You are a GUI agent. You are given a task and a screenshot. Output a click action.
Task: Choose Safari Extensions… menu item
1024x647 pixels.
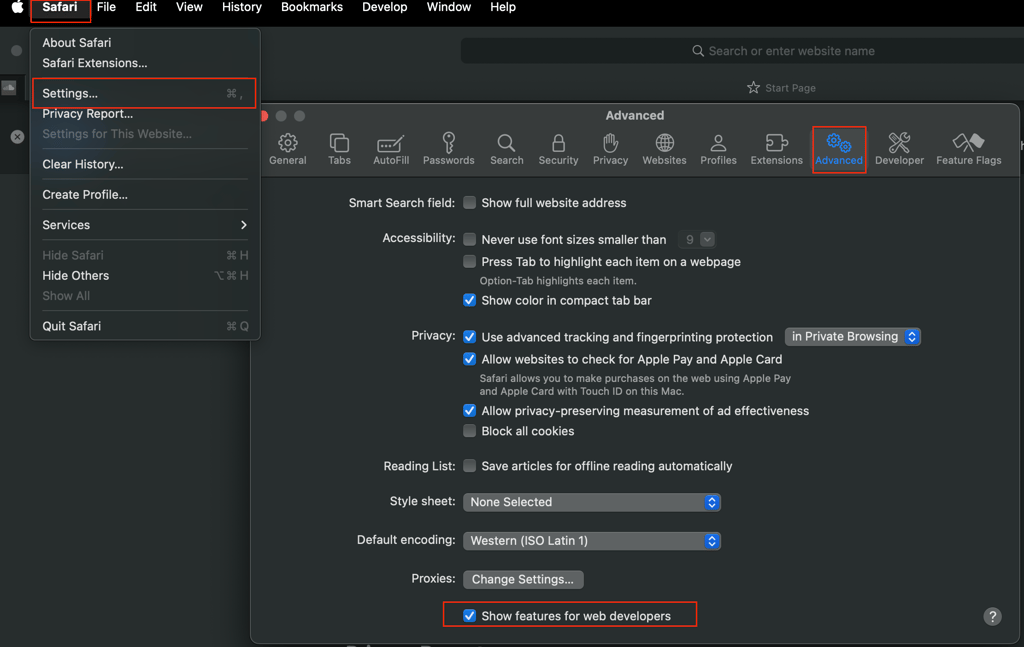145,63
